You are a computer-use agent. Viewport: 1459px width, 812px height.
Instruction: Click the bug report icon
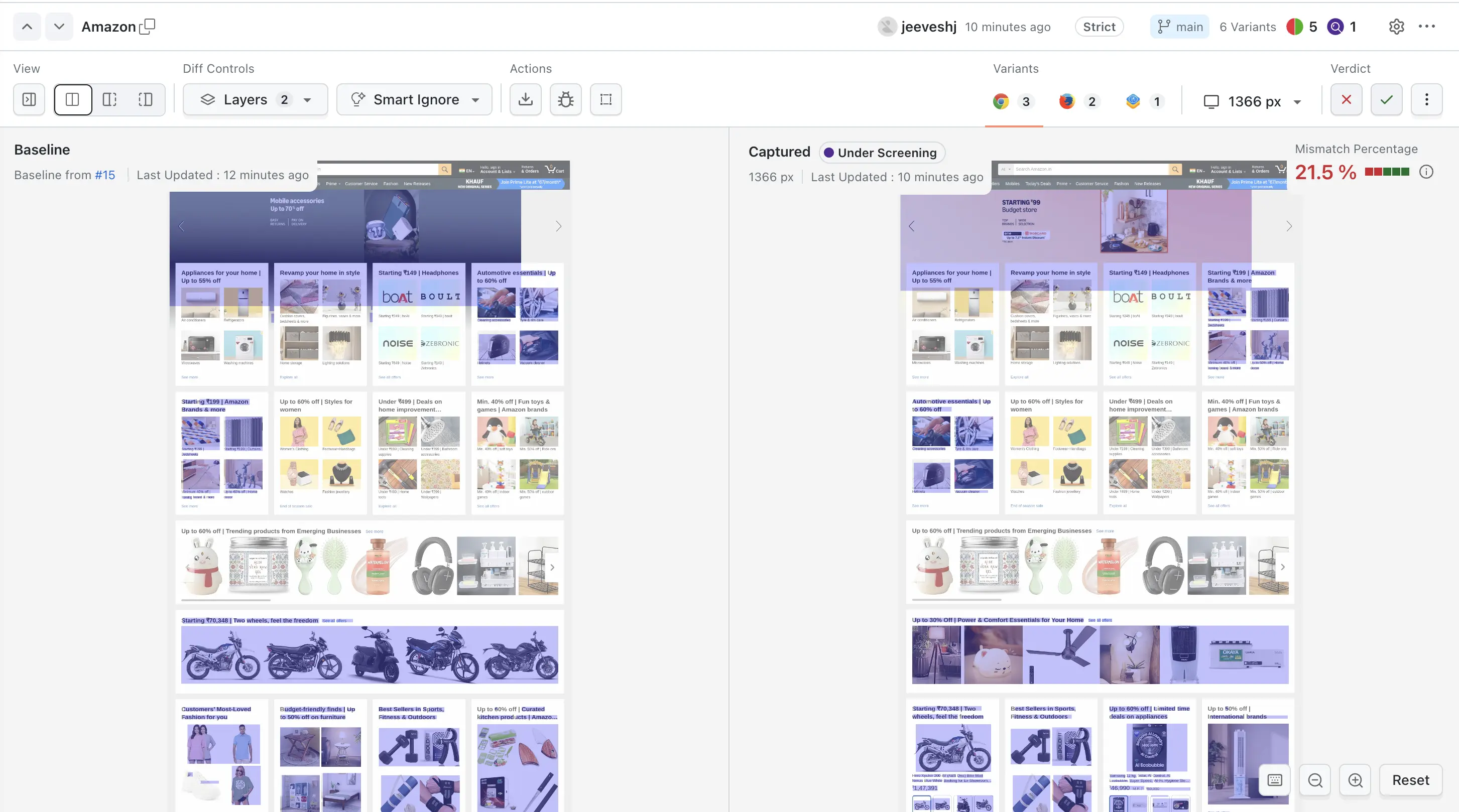click(x=565, y=100)
